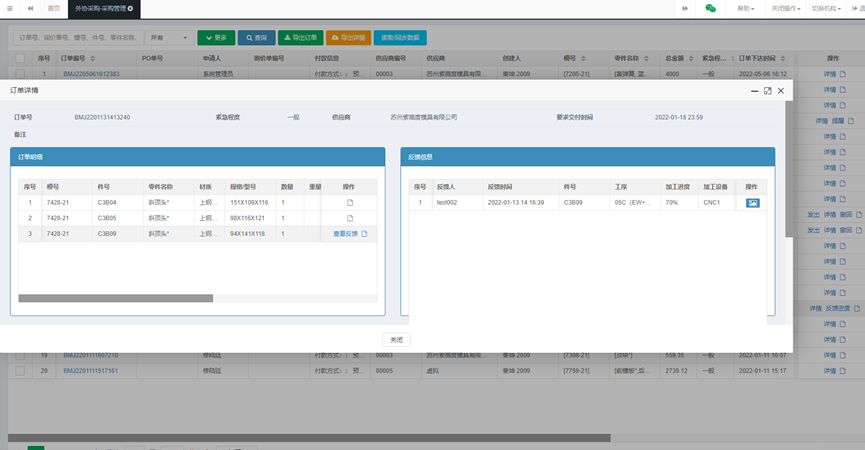The height and width of the screenshot is (450, 865).
Task: Open the feedback image in the 反馈信息 table
Action: click(x=752, y=203)
